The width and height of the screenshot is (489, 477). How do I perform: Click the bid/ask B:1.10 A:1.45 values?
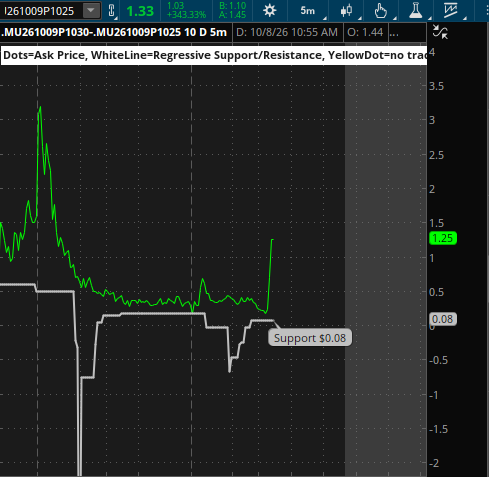(x=232, y=10)
